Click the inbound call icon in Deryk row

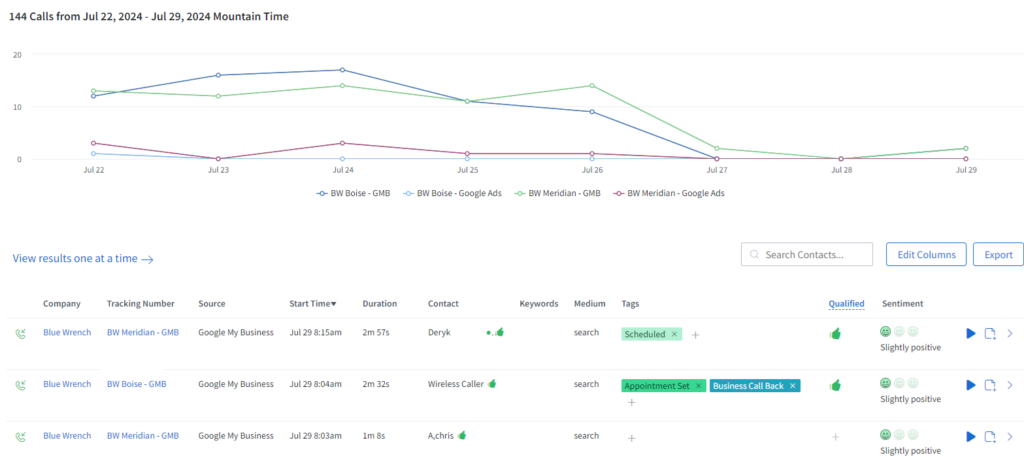[x=20, y=333]
